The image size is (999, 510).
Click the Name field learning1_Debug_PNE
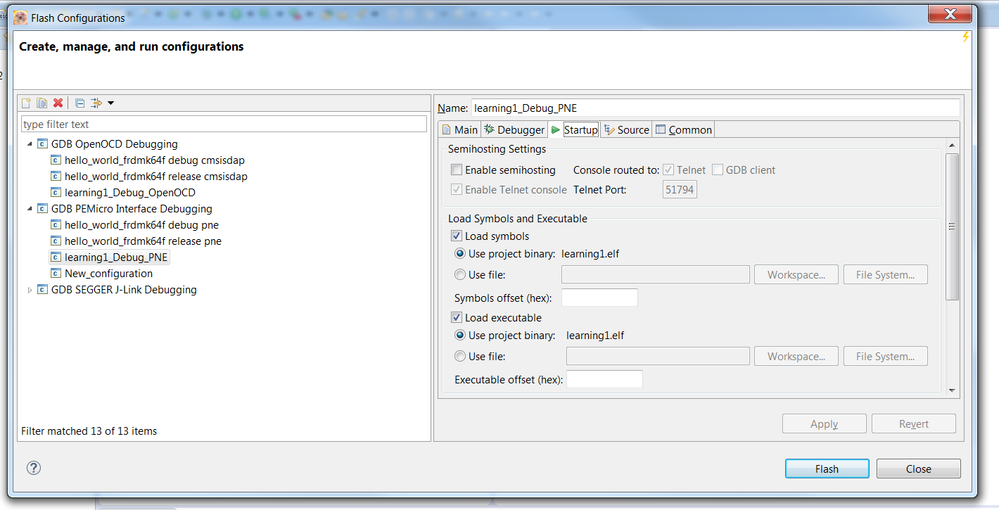tap(715, 108)
